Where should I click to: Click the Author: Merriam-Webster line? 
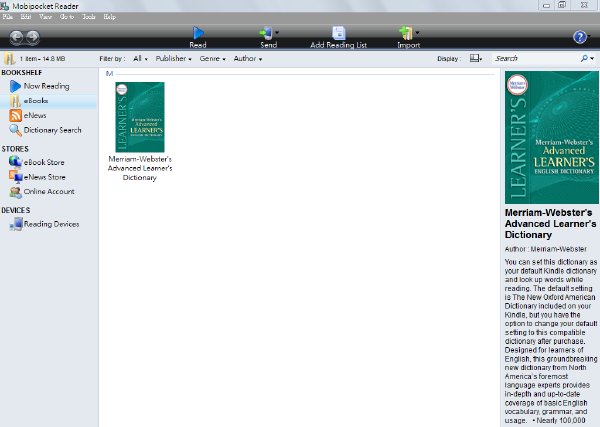545,249
